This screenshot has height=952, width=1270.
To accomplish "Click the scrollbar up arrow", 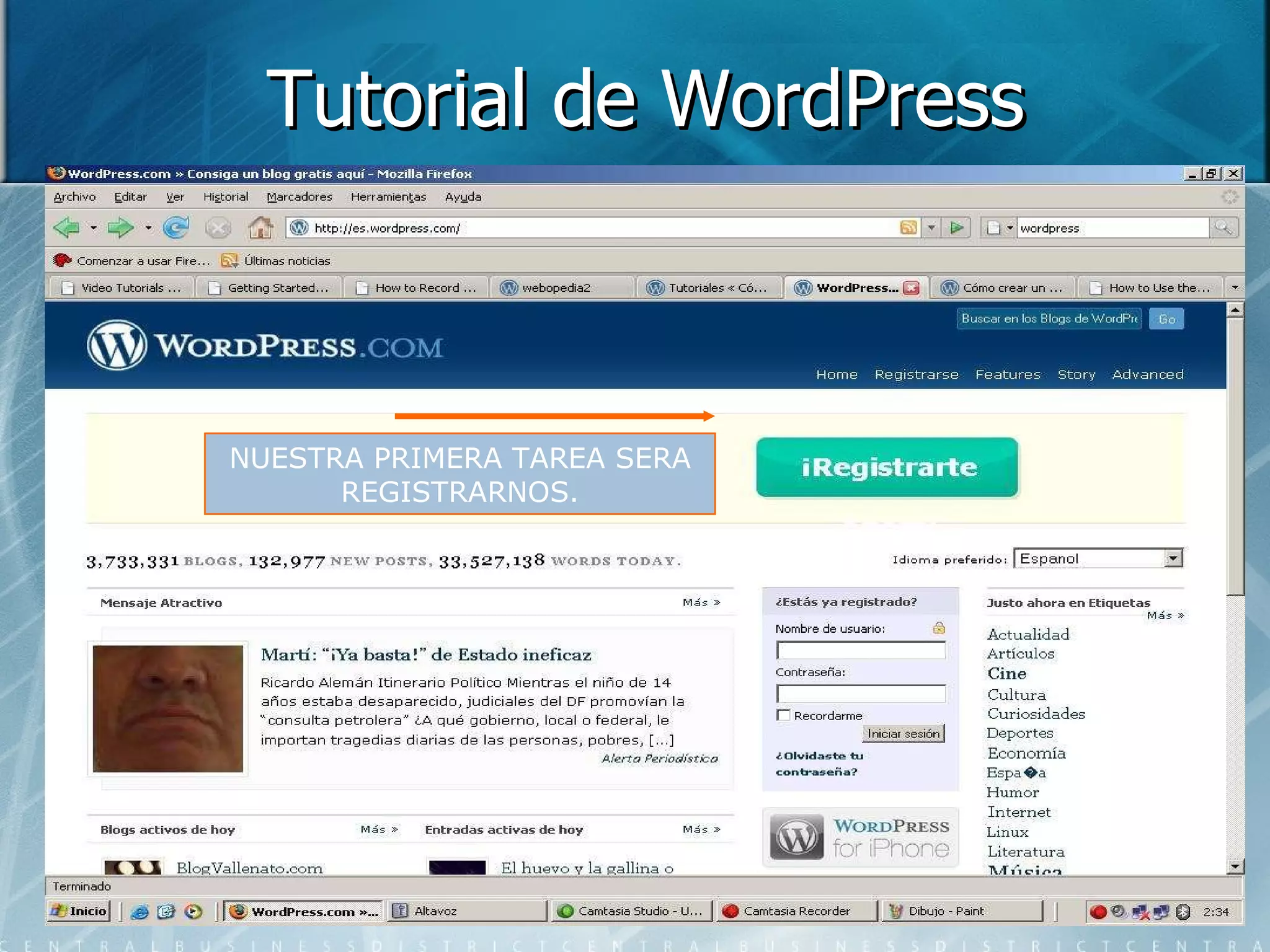I will 1235,310.
